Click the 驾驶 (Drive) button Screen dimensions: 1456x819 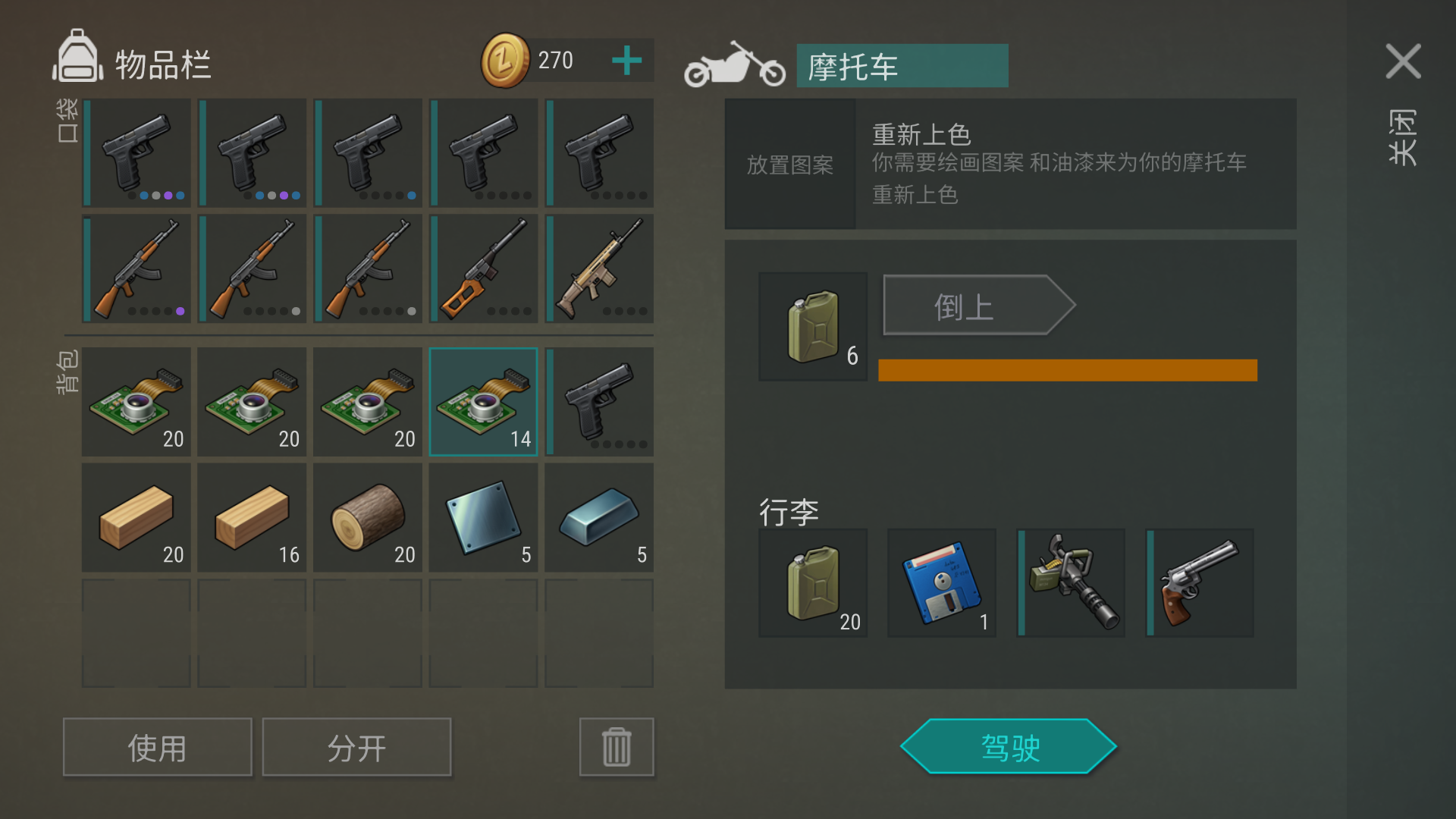(1009, 747)
